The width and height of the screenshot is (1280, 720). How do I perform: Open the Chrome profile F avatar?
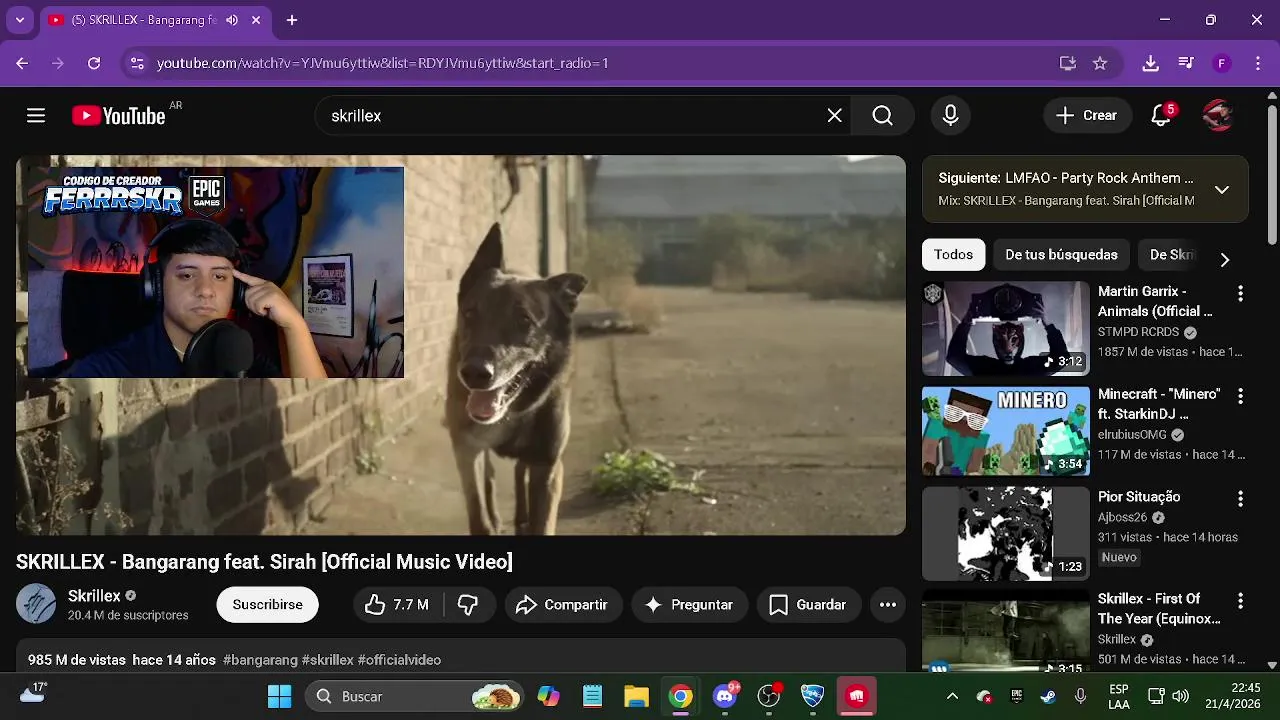[1221, 63]
